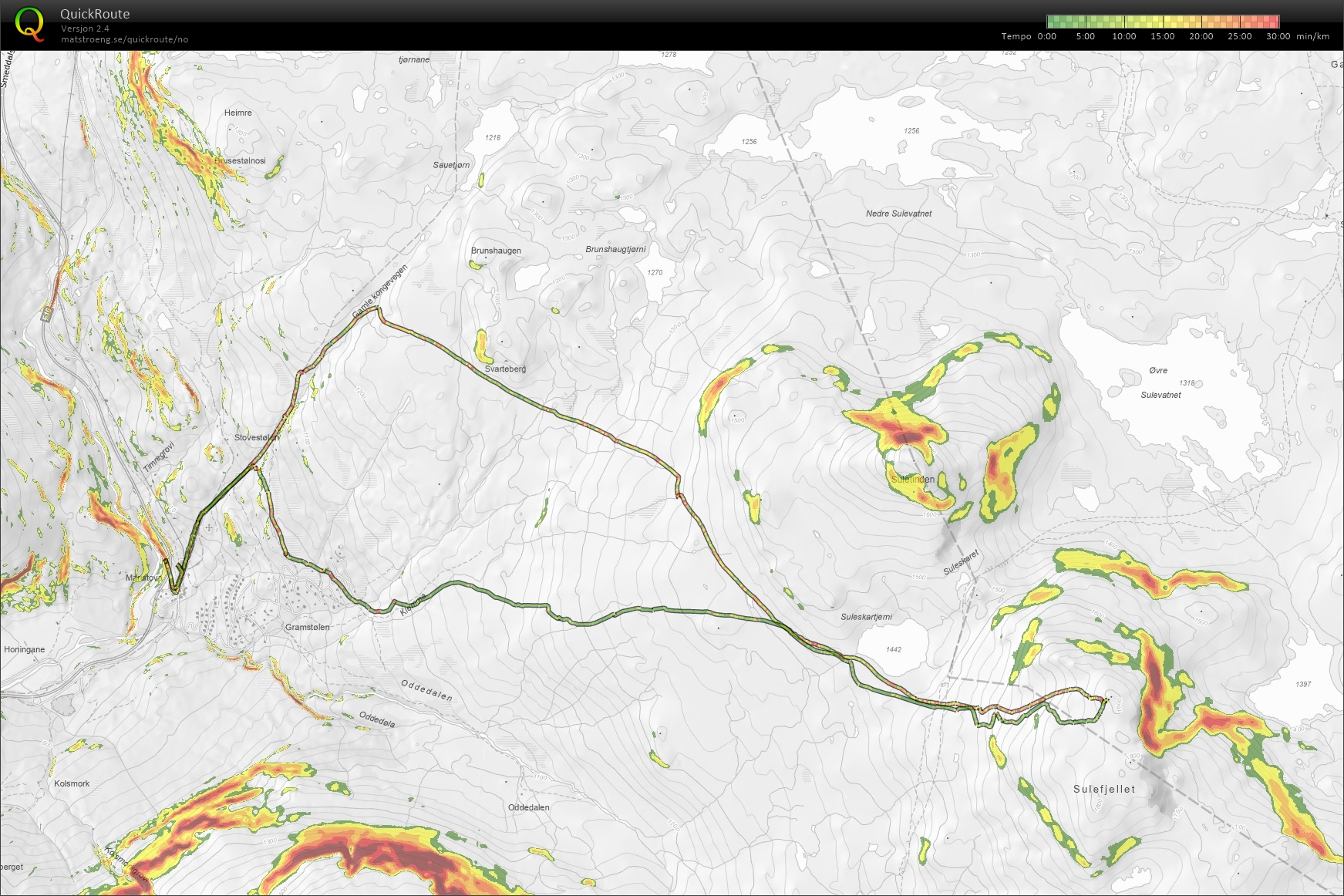Click the 'Timregrovi' stream label

[x=160, y=457]
